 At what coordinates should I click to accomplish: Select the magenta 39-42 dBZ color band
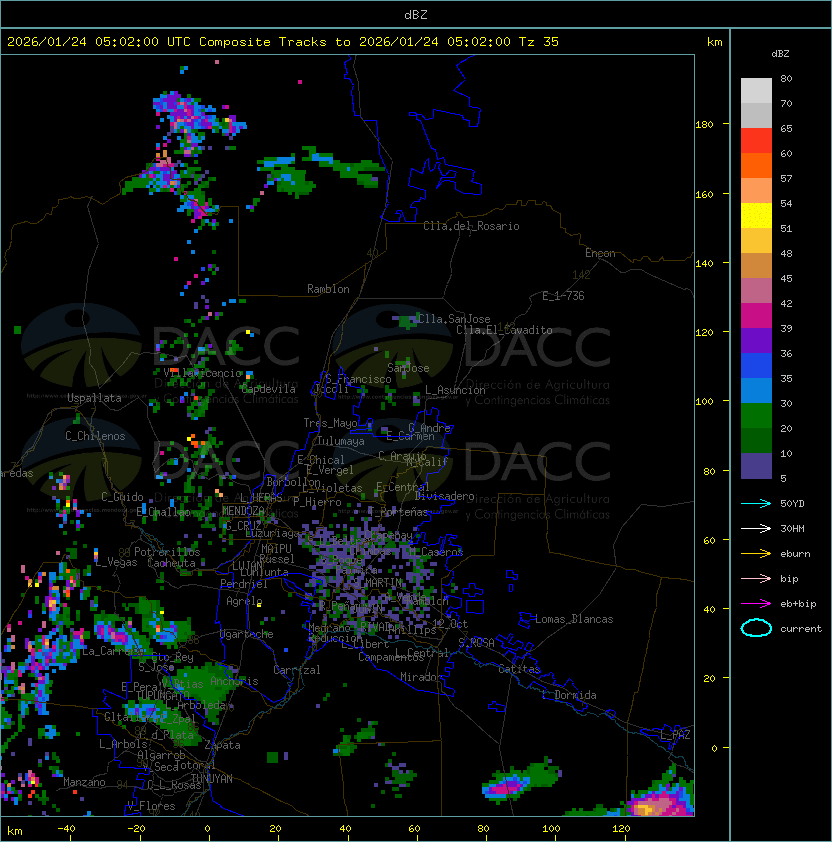(756, 316)
